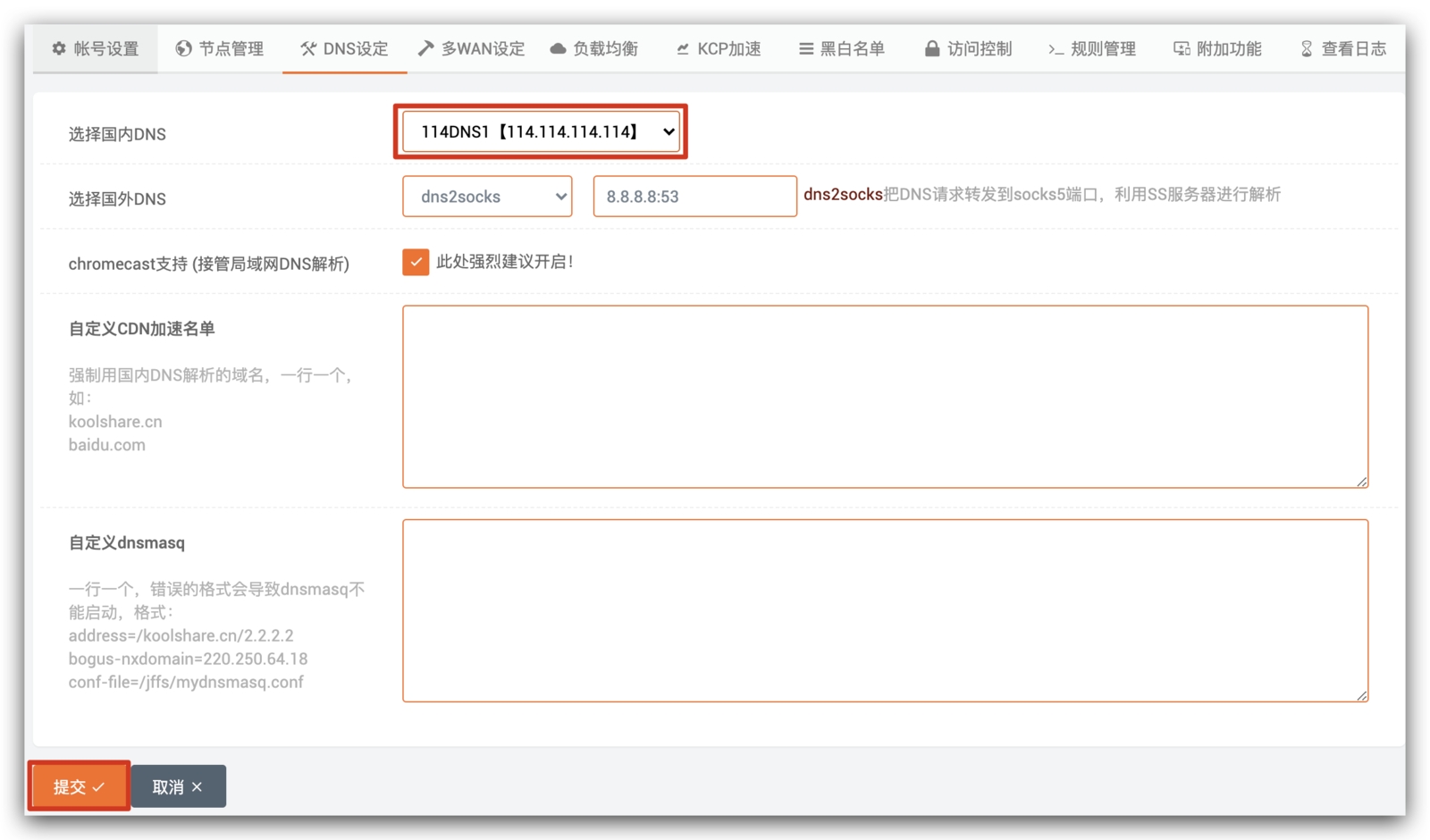Focus the 自定义CDN加速名单 text area

(884, 397)
